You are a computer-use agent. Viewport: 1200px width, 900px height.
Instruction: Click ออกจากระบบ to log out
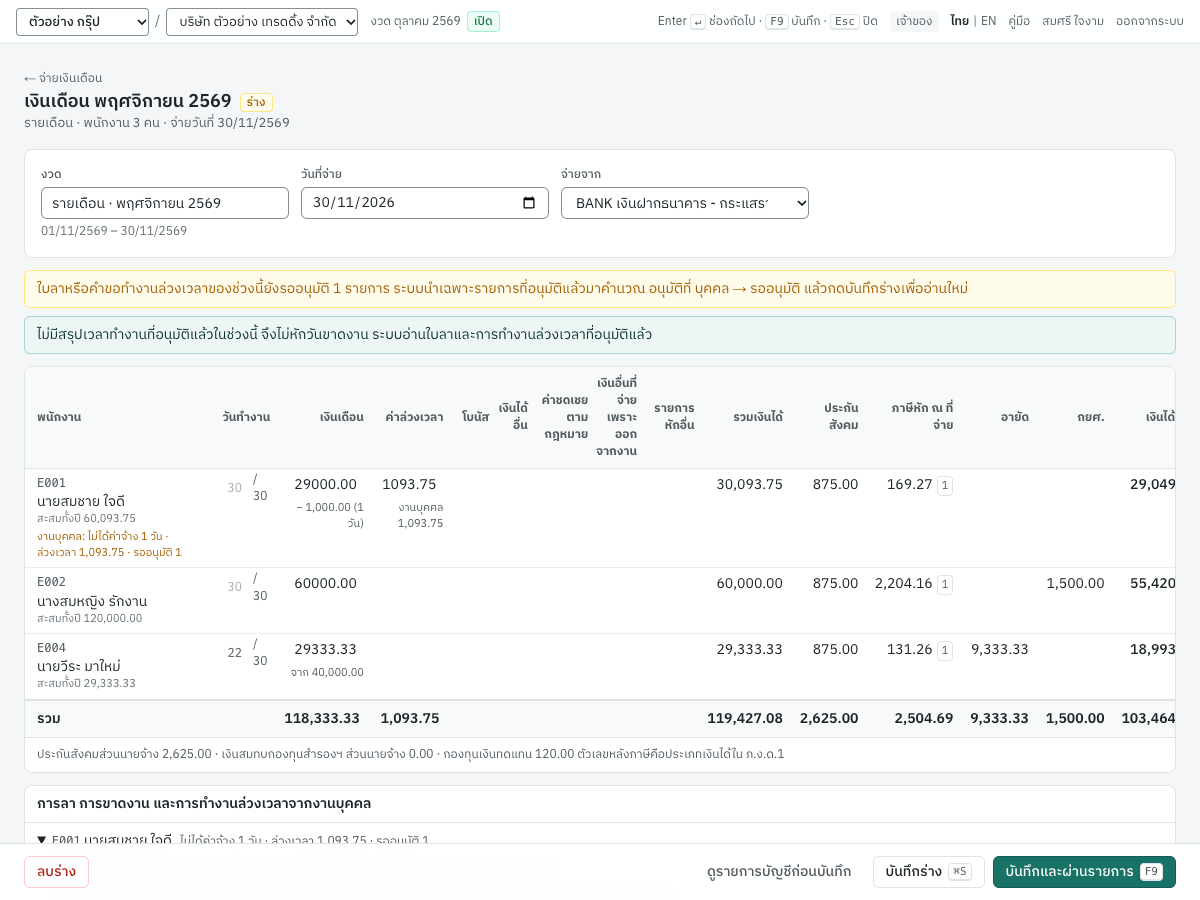pyautogui.click(x=1150, y=21)
